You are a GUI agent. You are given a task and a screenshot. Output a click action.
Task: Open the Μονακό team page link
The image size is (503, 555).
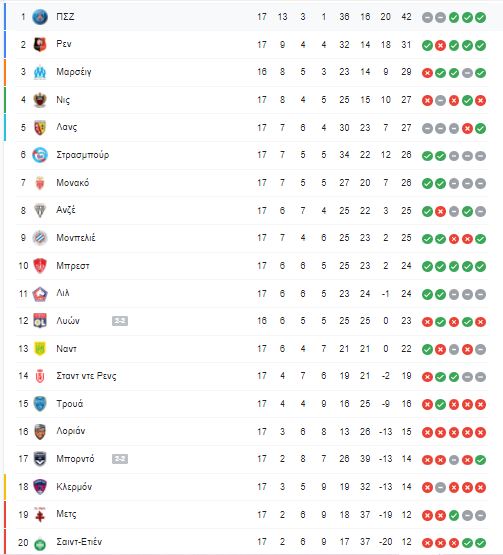(x=73, y=183)
